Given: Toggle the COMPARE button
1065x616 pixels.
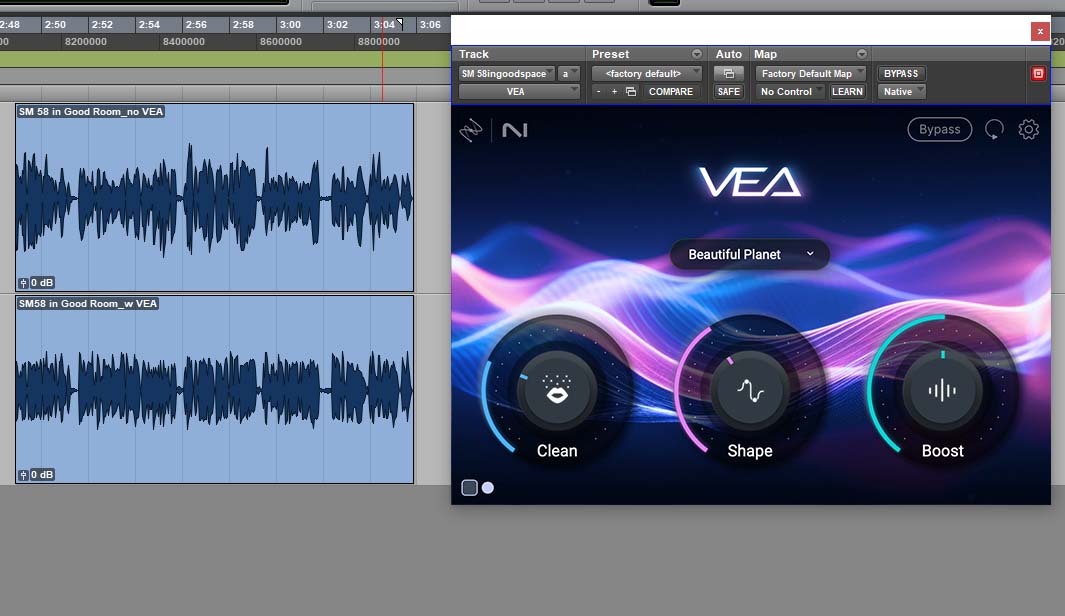Looking at the screenshot, I should point(670,92).
